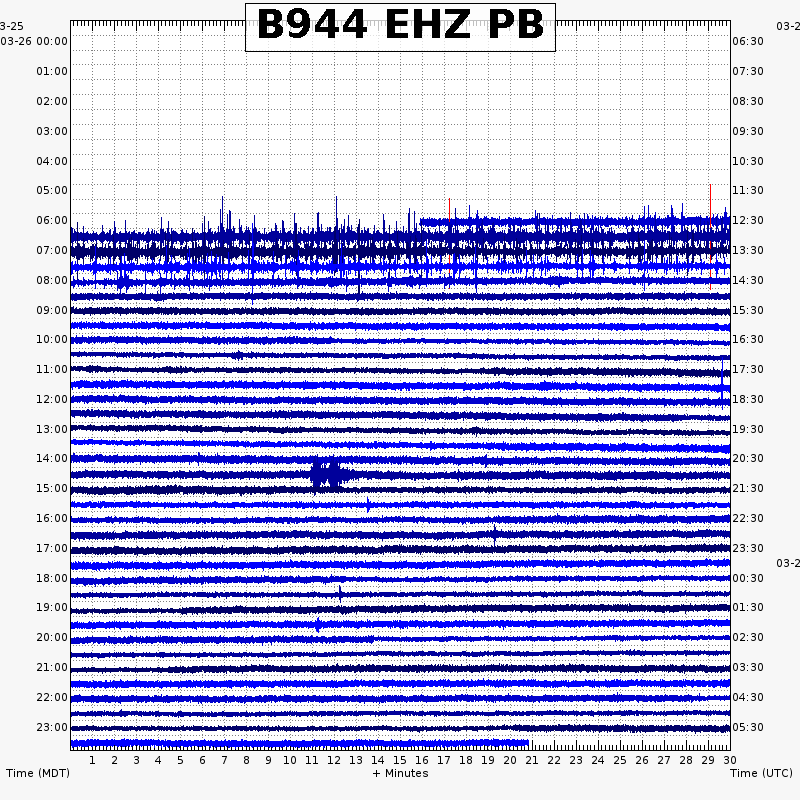This screenshot has width=800, height=800.
Task: Click the 15:00 MDT time label
Action: pos(52,488)
